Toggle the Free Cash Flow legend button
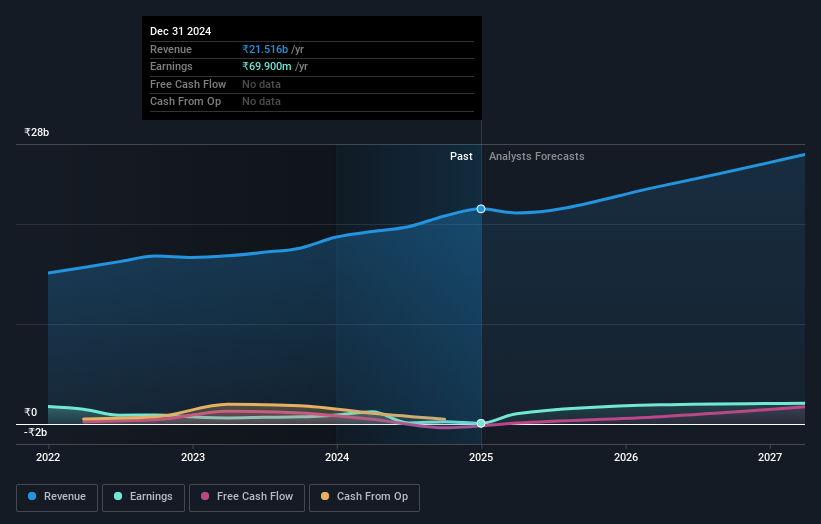The height and width of the screenshot is (524, 821). pos(247,497)
